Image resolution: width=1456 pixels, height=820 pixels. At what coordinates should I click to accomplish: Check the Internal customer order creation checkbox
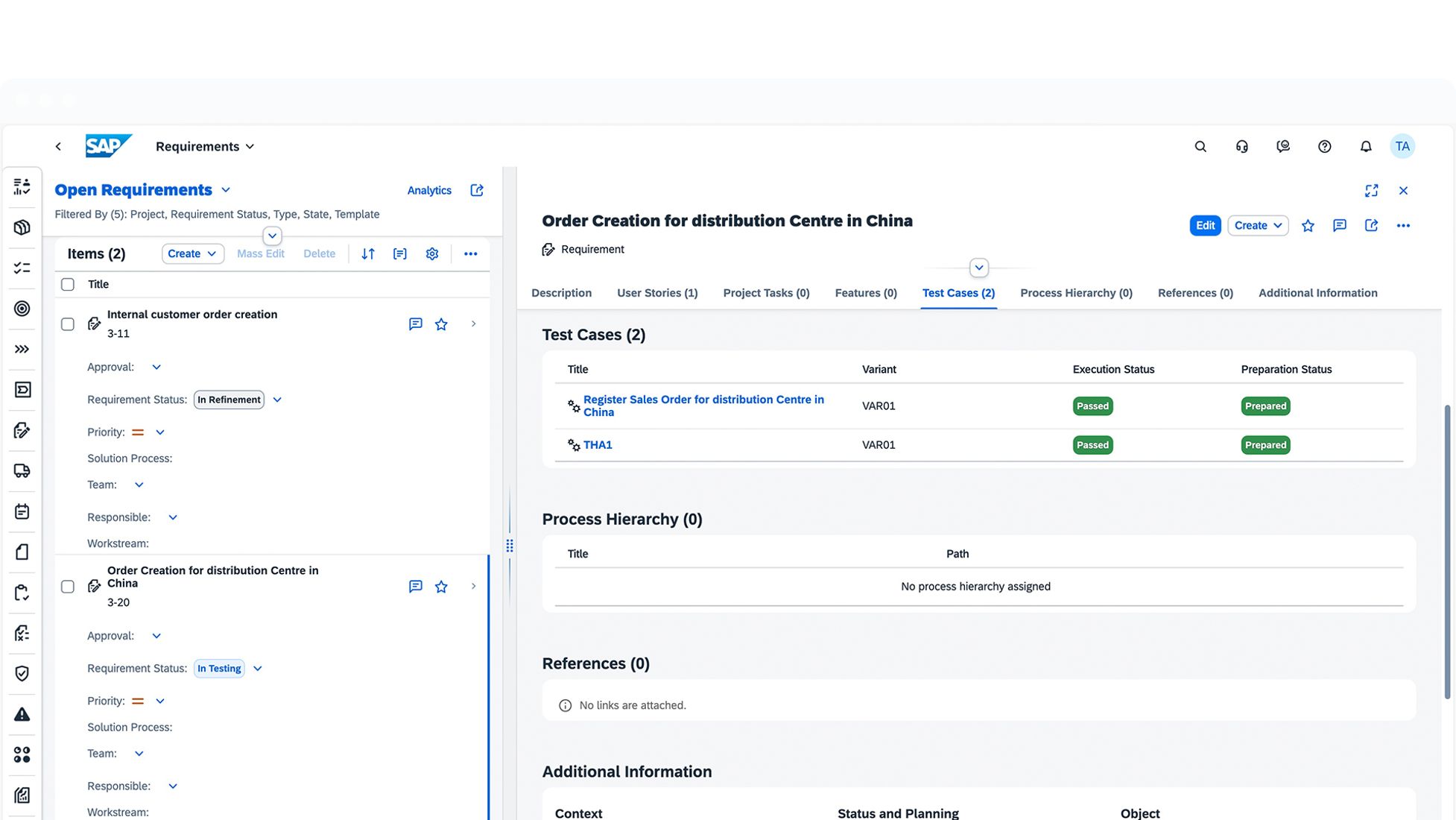point(68,324)
